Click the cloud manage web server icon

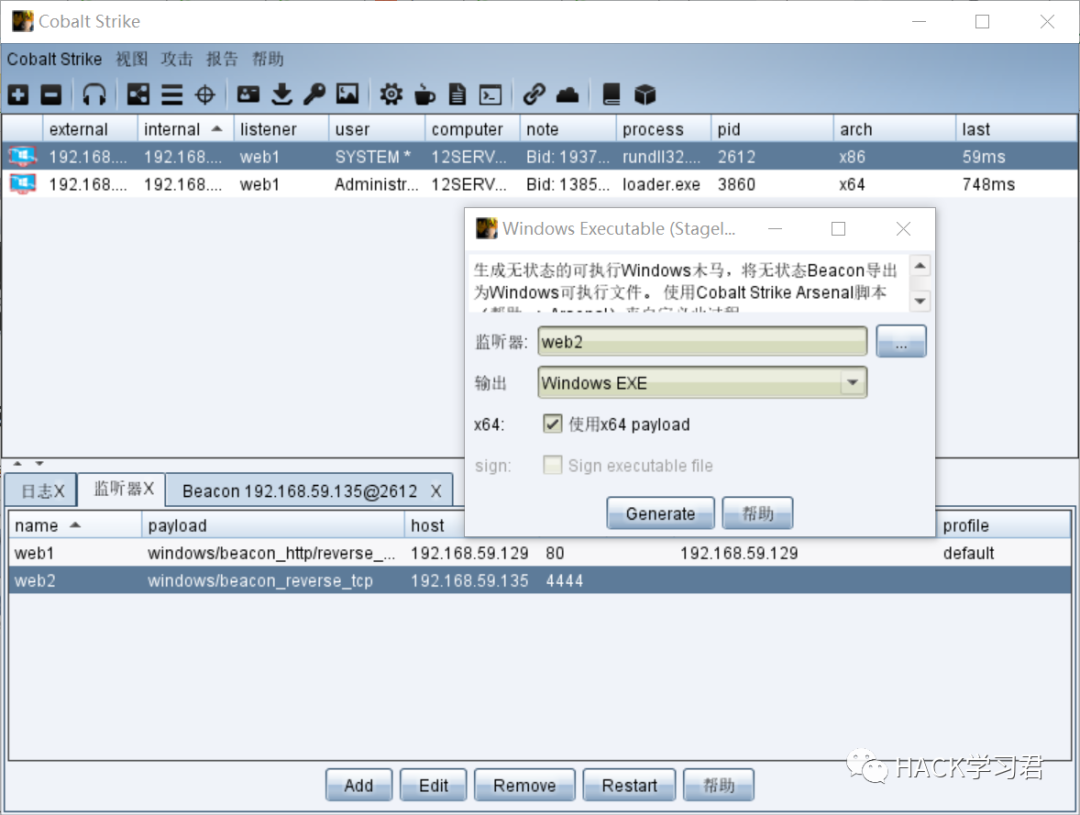click(568, 94)
